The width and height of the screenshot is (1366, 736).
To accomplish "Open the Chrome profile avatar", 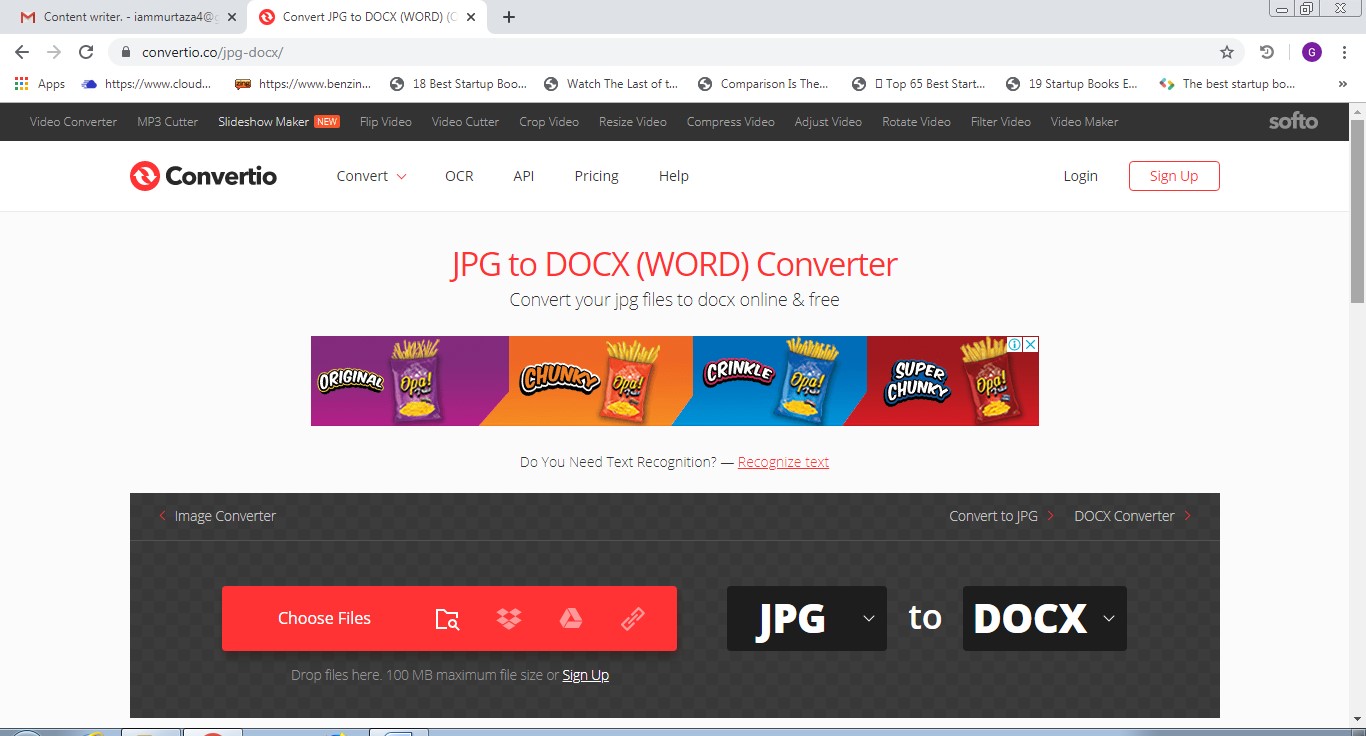I will 1312,52.
